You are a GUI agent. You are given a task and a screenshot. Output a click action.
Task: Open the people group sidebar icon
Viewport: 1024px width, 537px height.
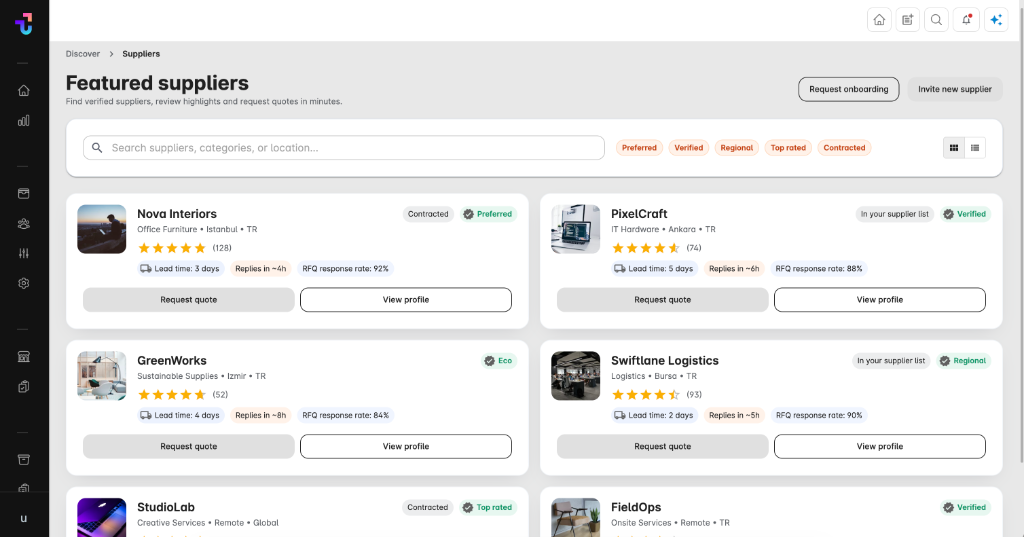click(x=24, y=223)
